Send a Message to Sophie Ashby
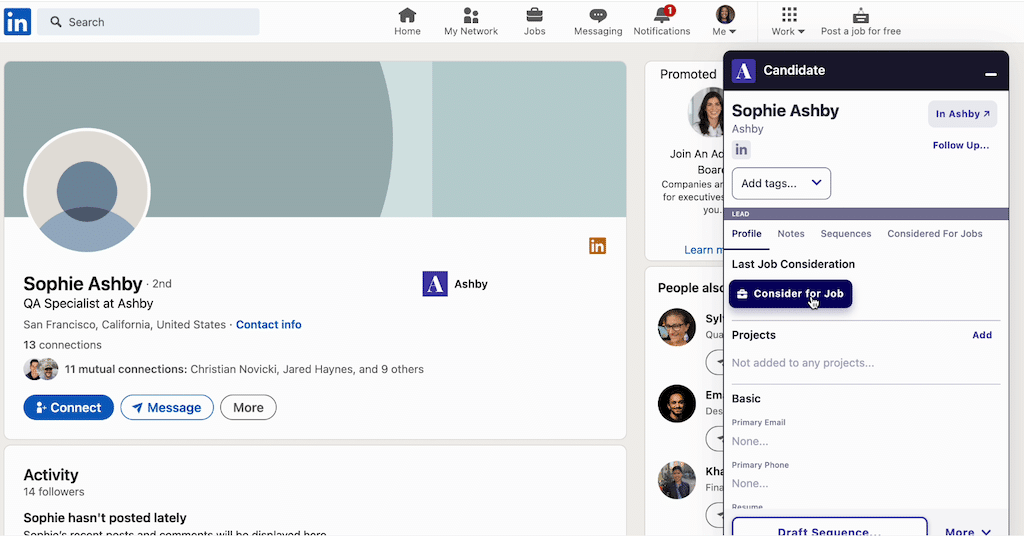Screen dimensions: 1024x536 tap(167, 407)
